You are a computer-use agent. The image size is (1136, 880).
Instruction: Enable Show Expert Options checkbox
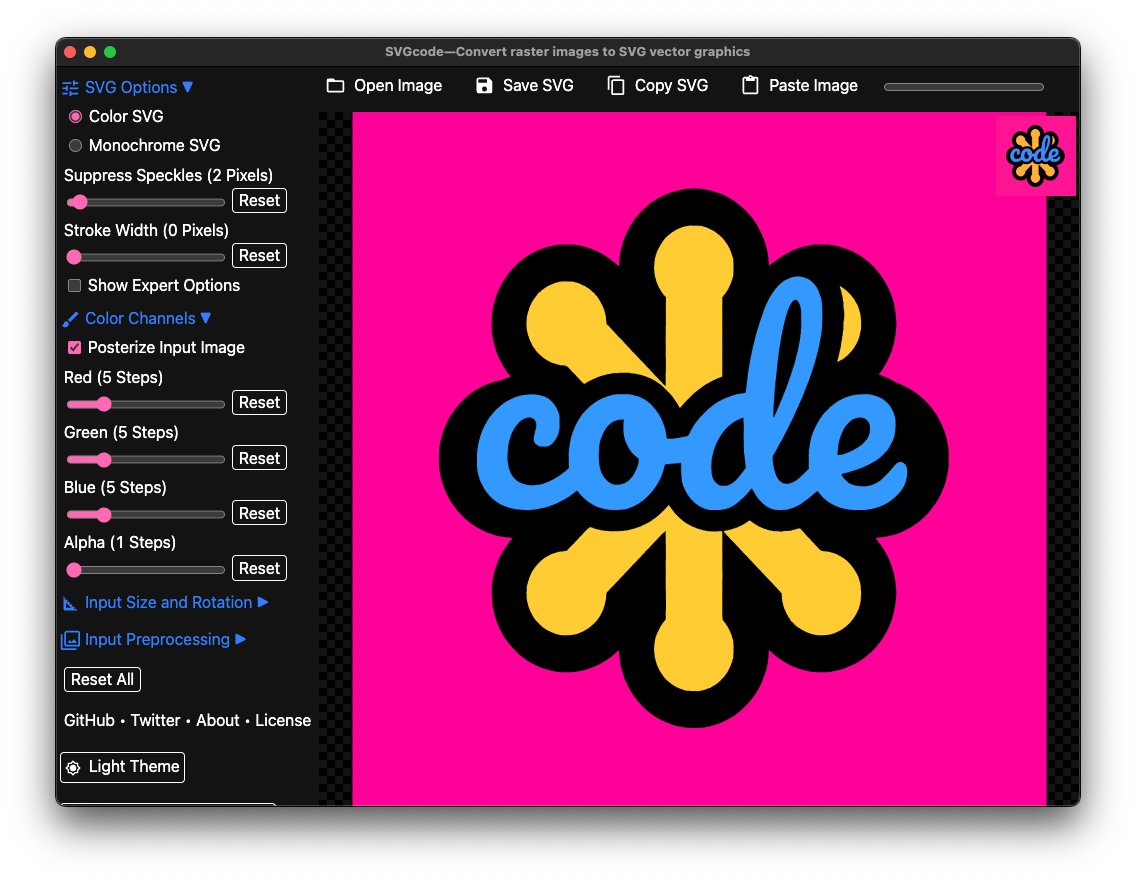(74, 285)
